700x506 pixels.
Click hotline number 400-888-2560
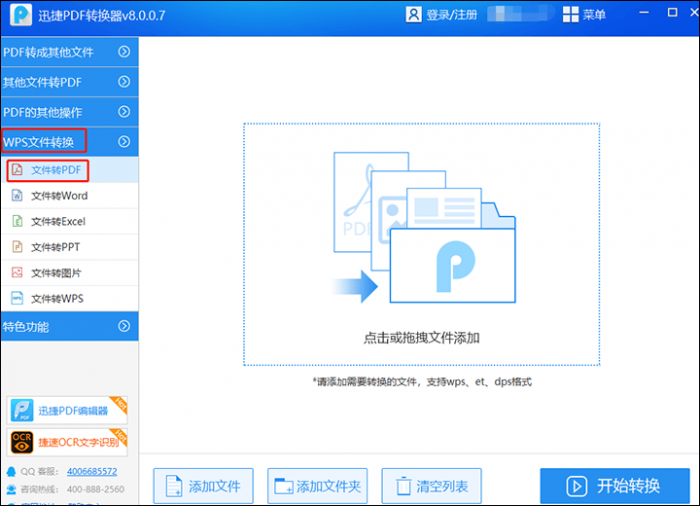click(x=96, y=489)
